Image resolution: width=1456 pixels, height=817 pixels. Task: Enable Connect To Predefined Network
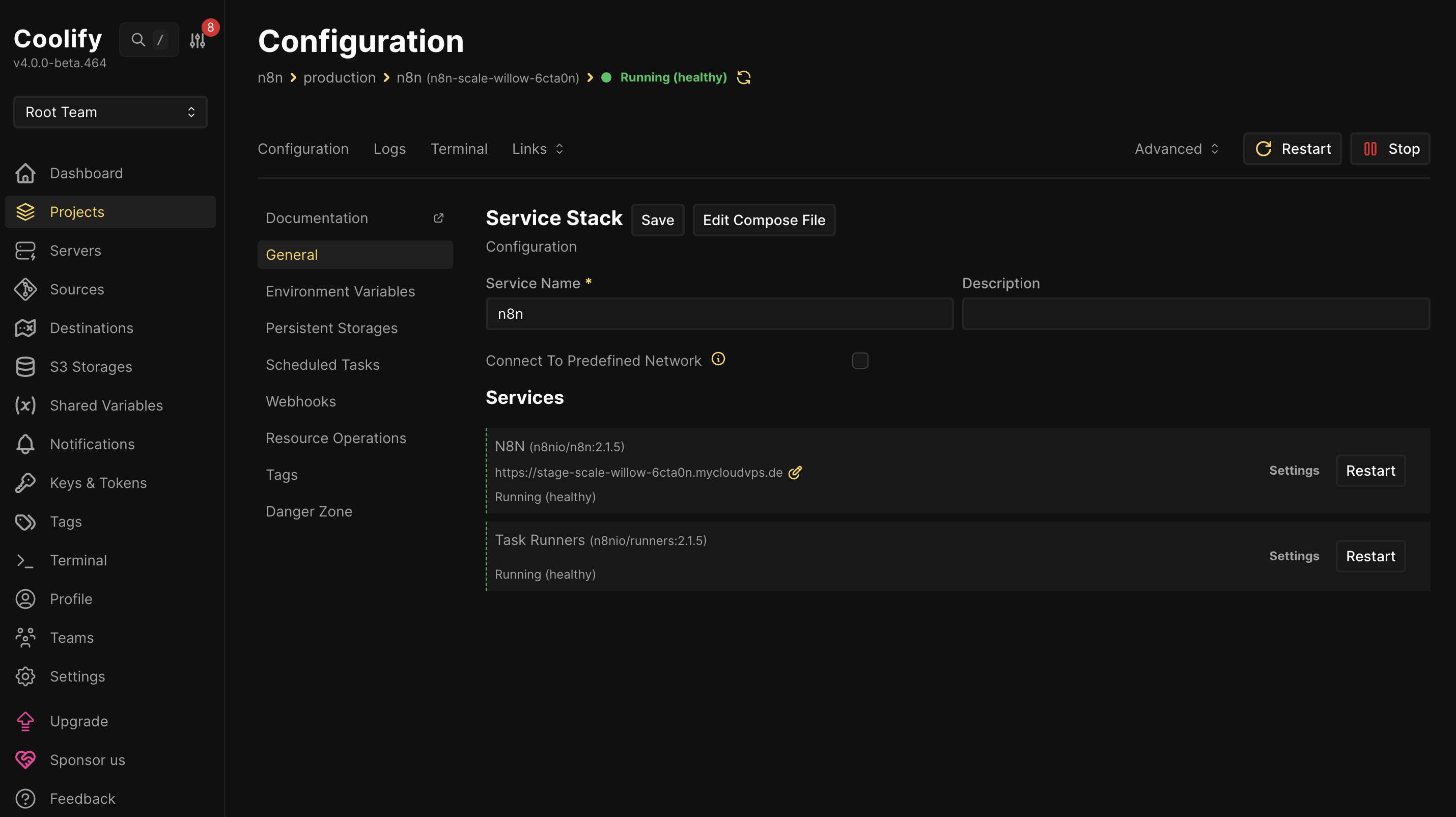(860, 360)
